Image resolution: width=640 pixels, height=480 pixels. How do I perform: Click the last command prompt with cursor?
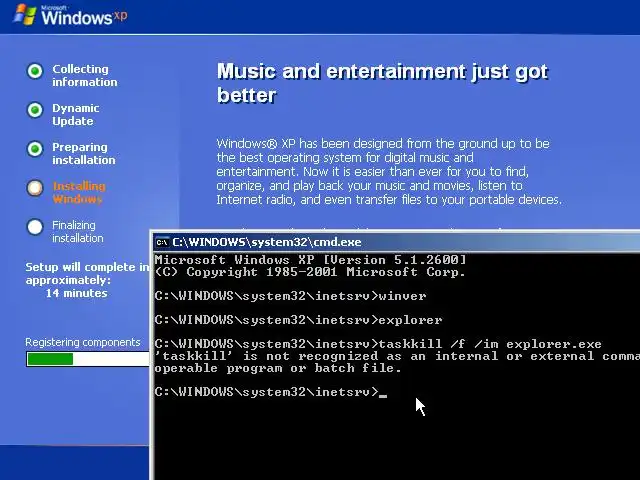[271, 392]
